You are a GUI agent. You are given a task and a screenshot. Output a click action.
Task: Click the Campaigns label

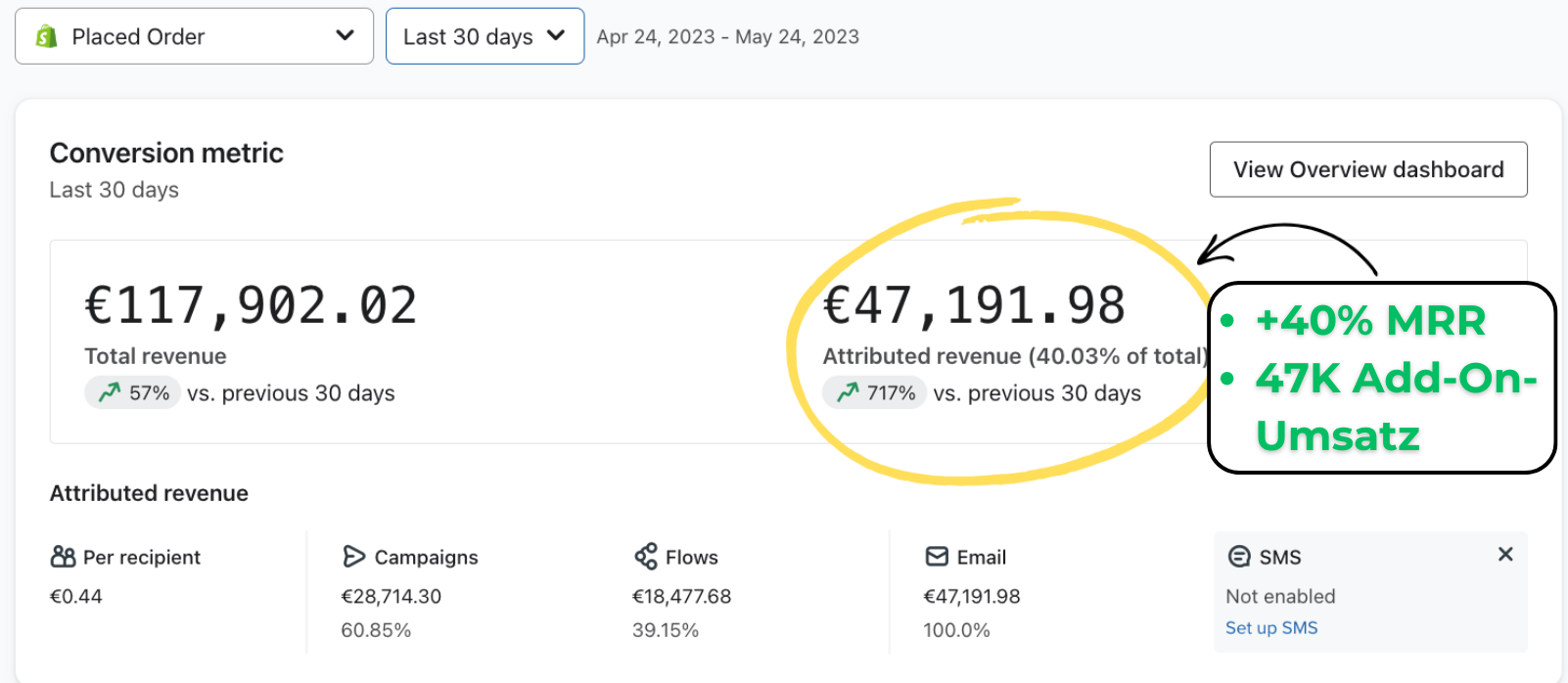(427, 557)
